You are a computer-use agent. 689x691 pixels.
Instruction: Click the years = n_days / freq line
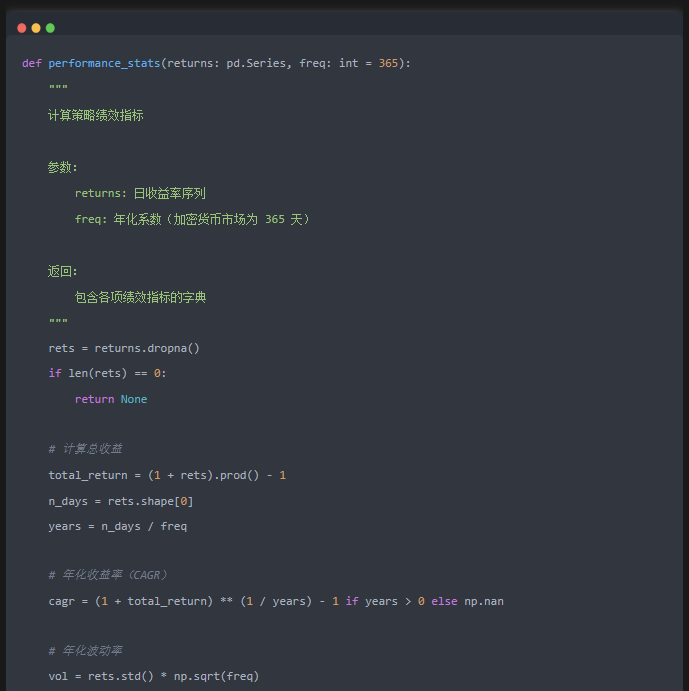click(x=118, y=527)
